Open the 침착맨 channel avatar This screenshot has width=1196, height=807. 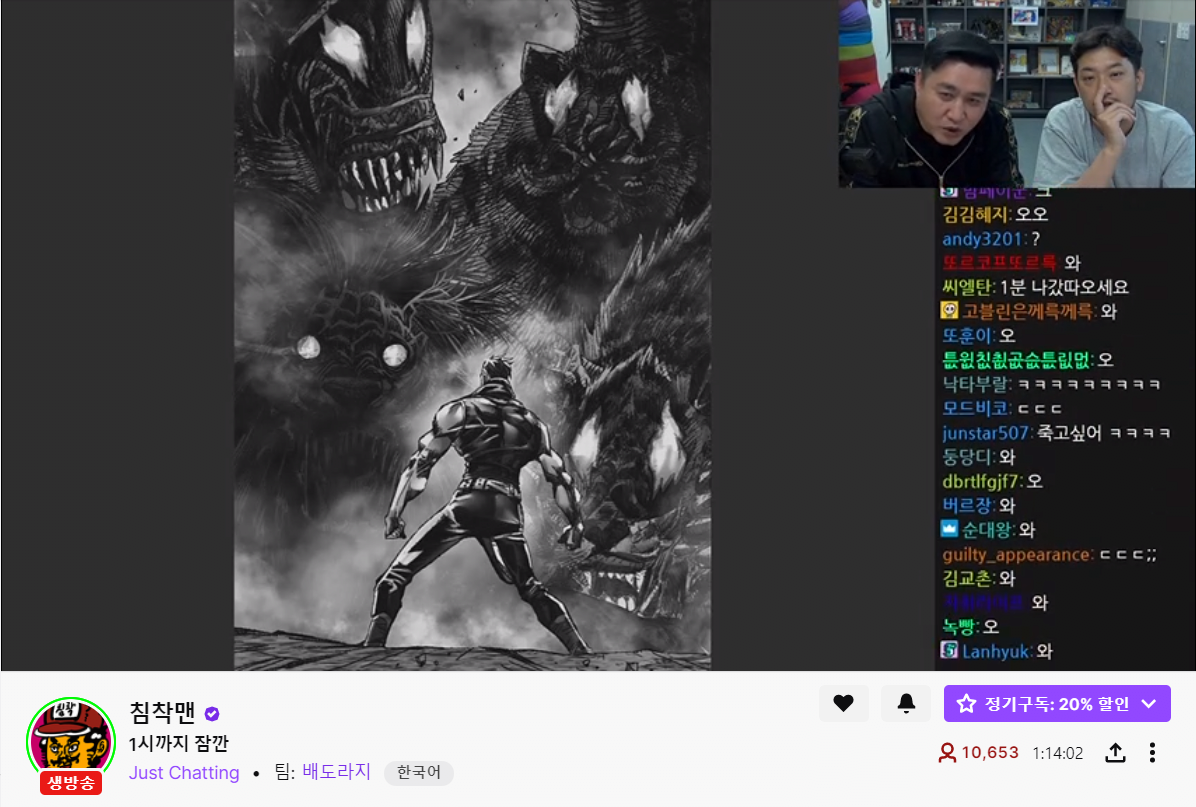(71, 741)
